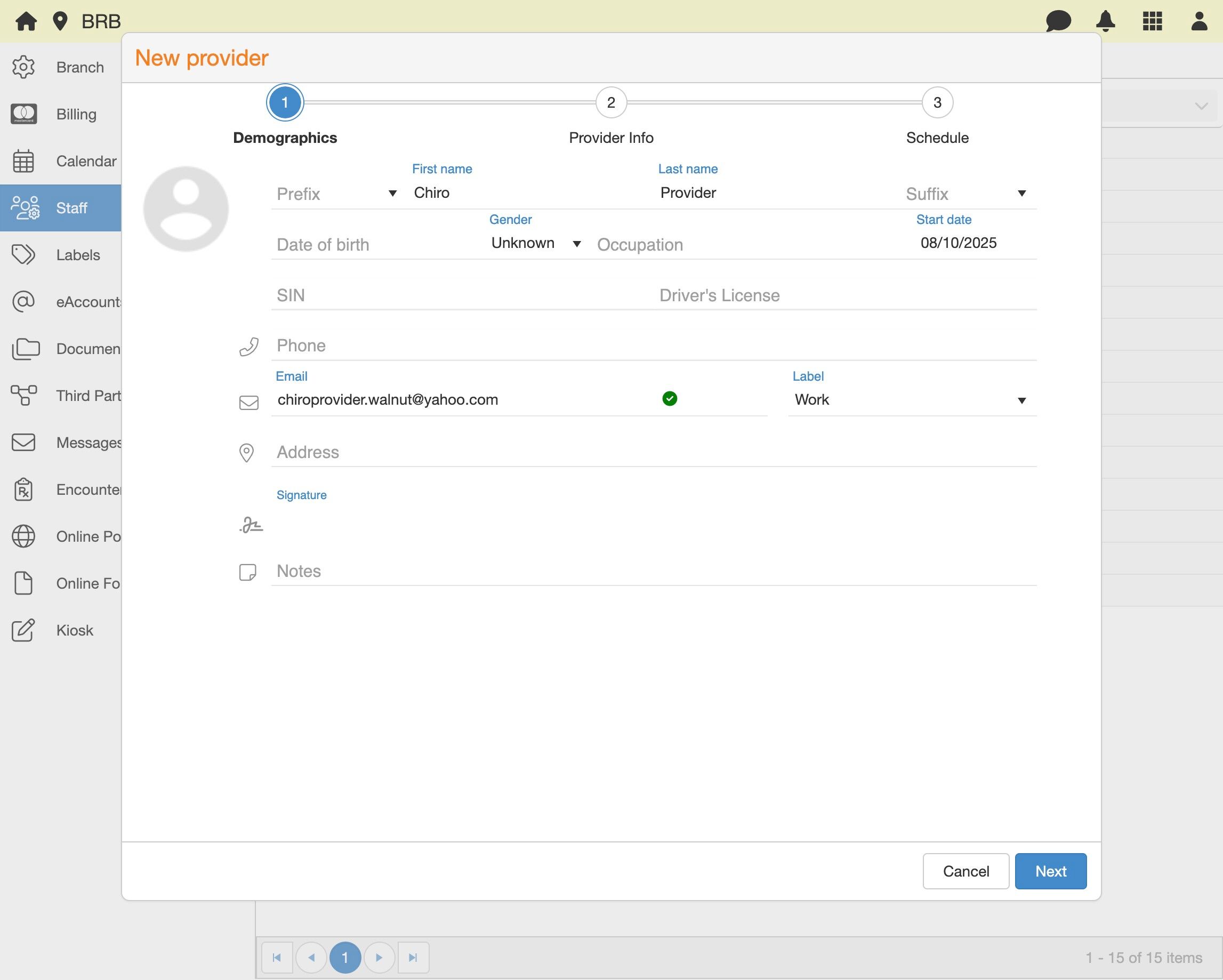Open the chat messages bubble icon

(1058, 21)
